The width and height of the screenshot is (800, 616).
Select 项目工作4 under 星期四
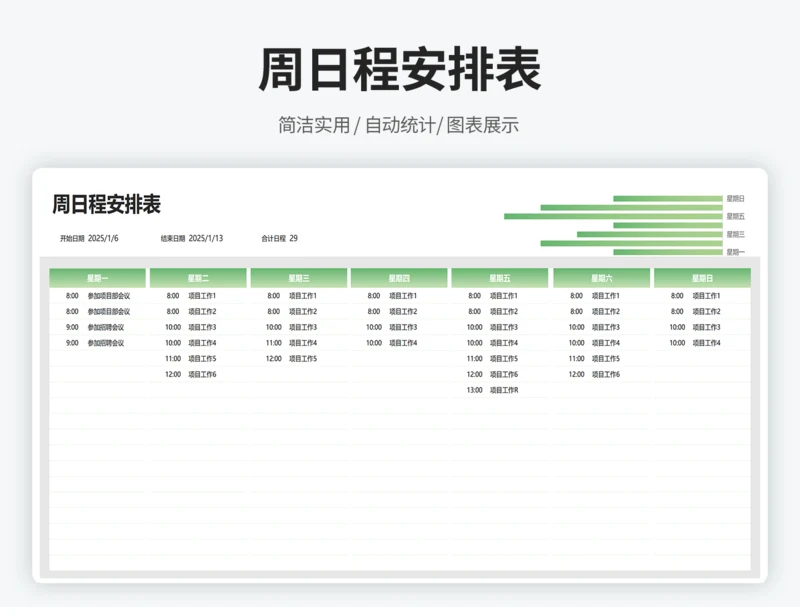(x=403, y=343)
